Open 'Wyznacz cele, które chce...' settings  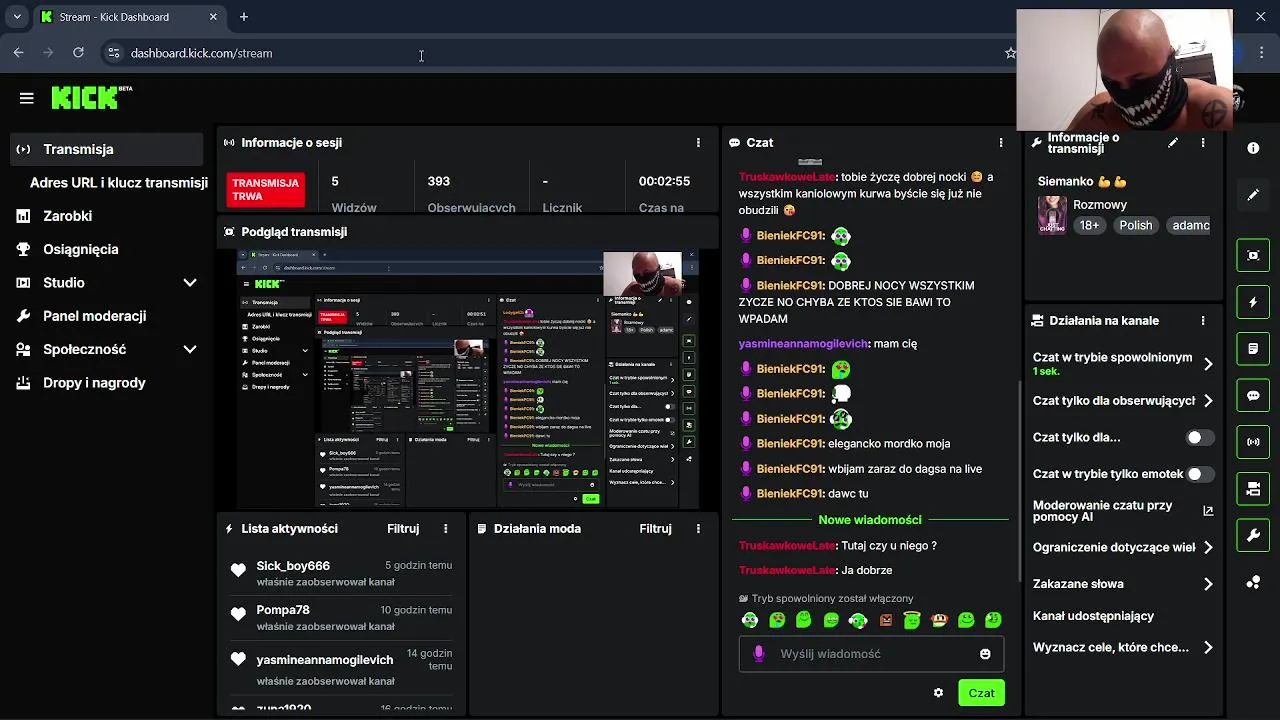1123,648
